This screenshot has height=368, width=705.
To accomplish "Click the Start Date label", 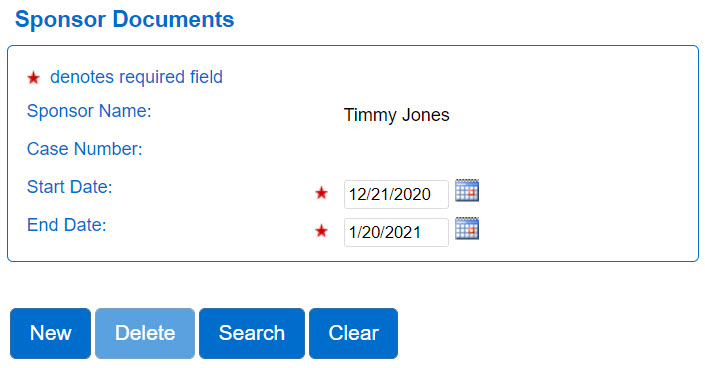I will coord(70,187).
